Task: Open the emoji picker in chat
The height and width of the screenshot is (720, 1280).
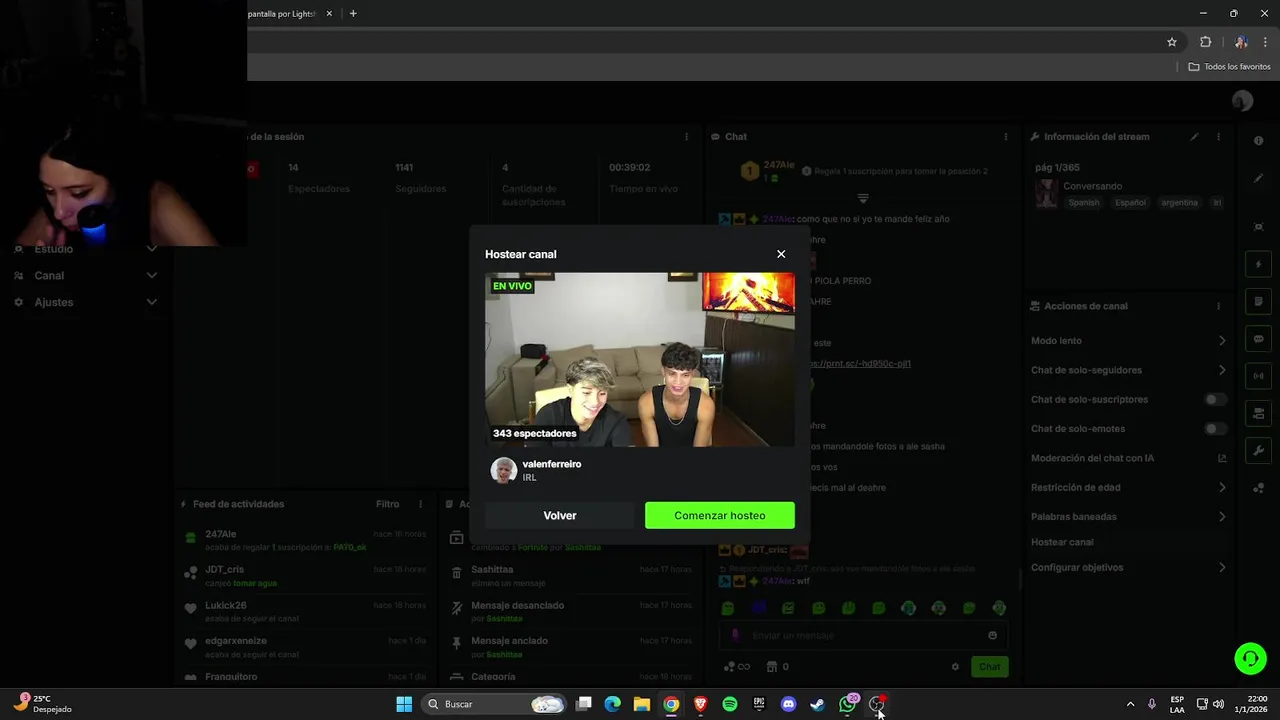Action: [x=992, y=635]
